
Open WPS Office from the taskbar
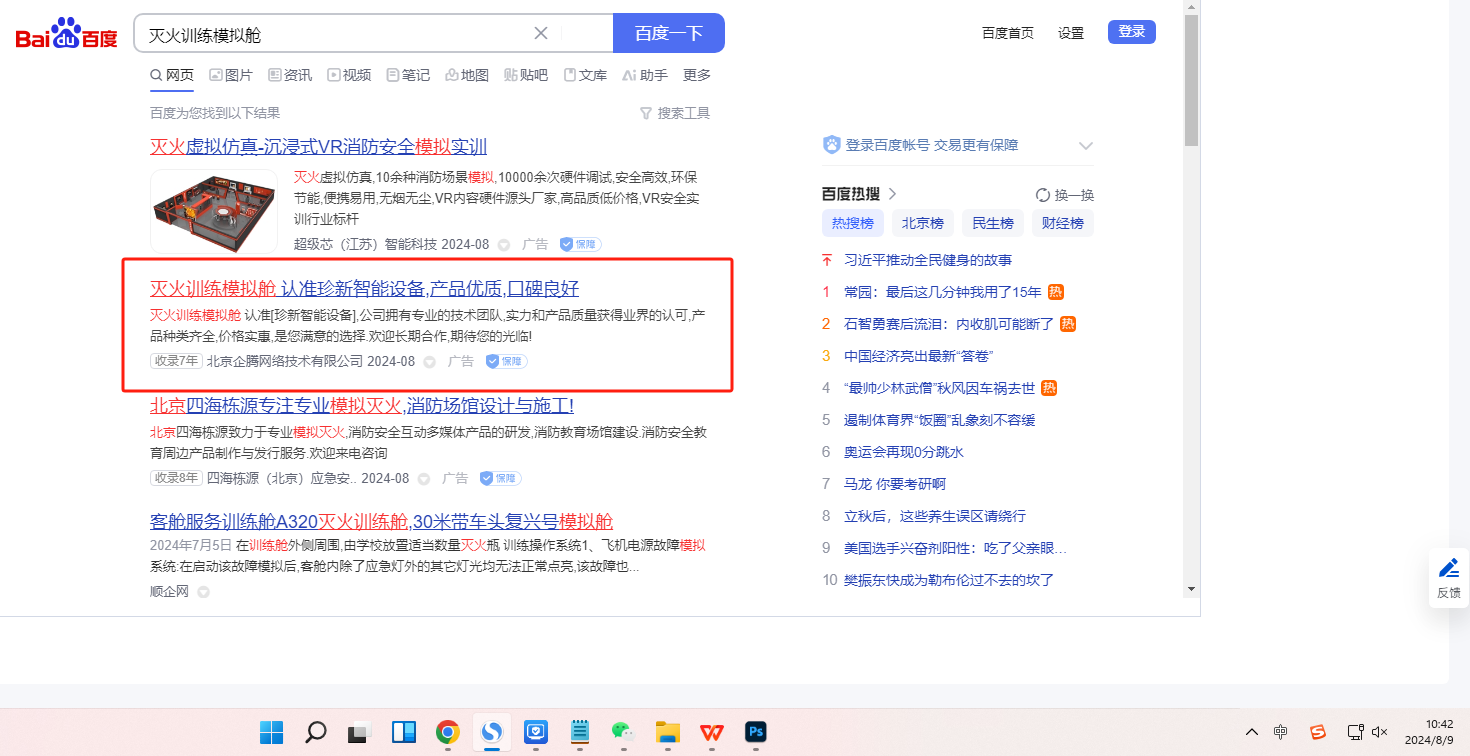point(712,732)
